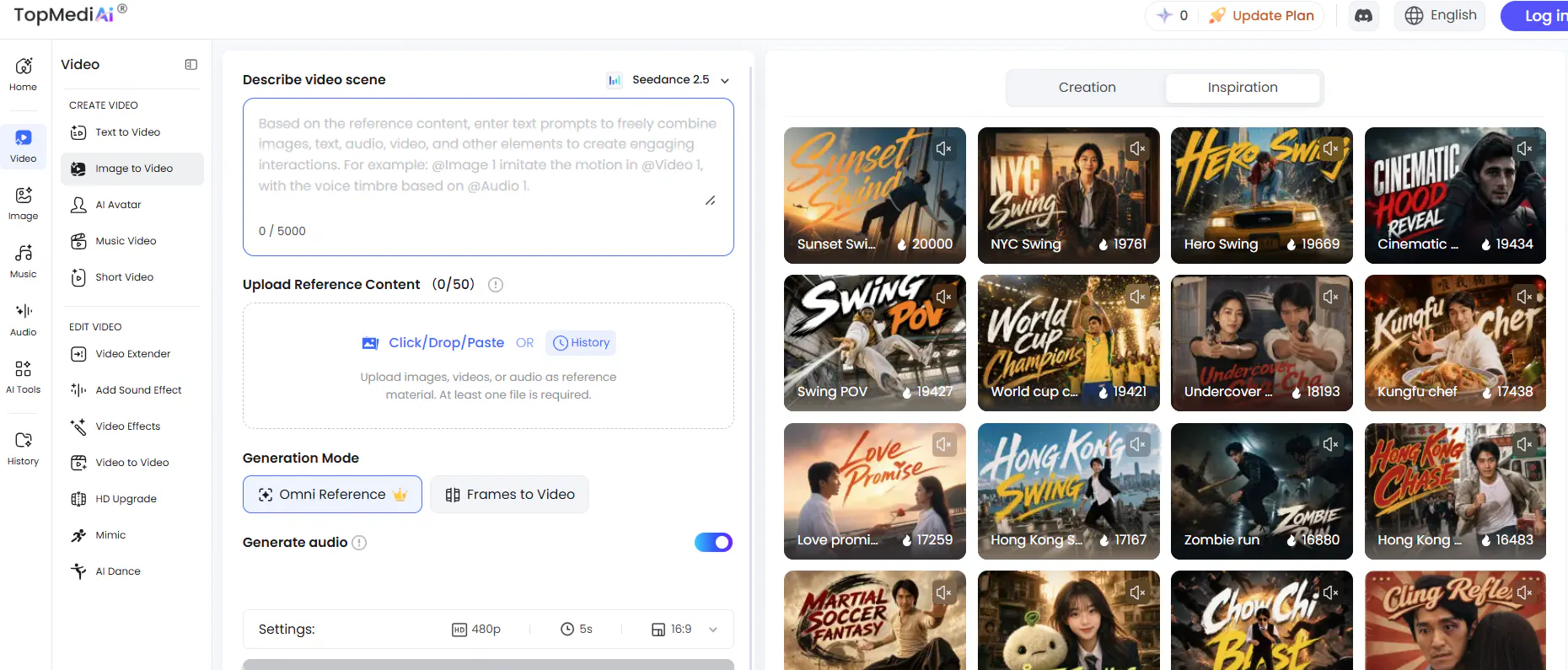1568x670 pixels.
Task: Unmute the Zombie run video card
Action: pyautogui.click(x=1330, y=444)
